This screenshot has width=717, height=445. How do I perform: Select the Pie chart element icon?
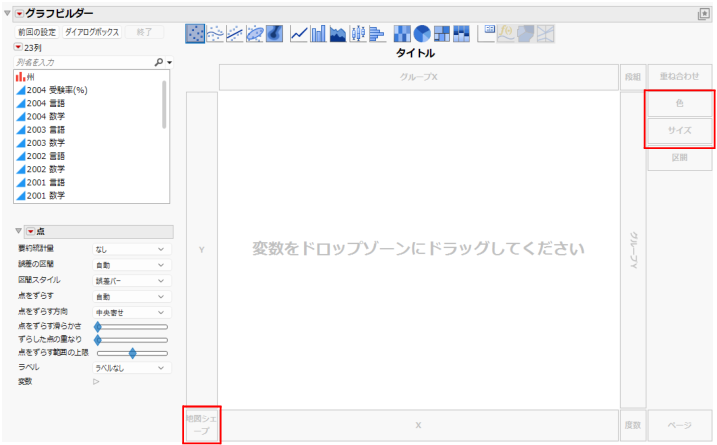click(422, 33)
